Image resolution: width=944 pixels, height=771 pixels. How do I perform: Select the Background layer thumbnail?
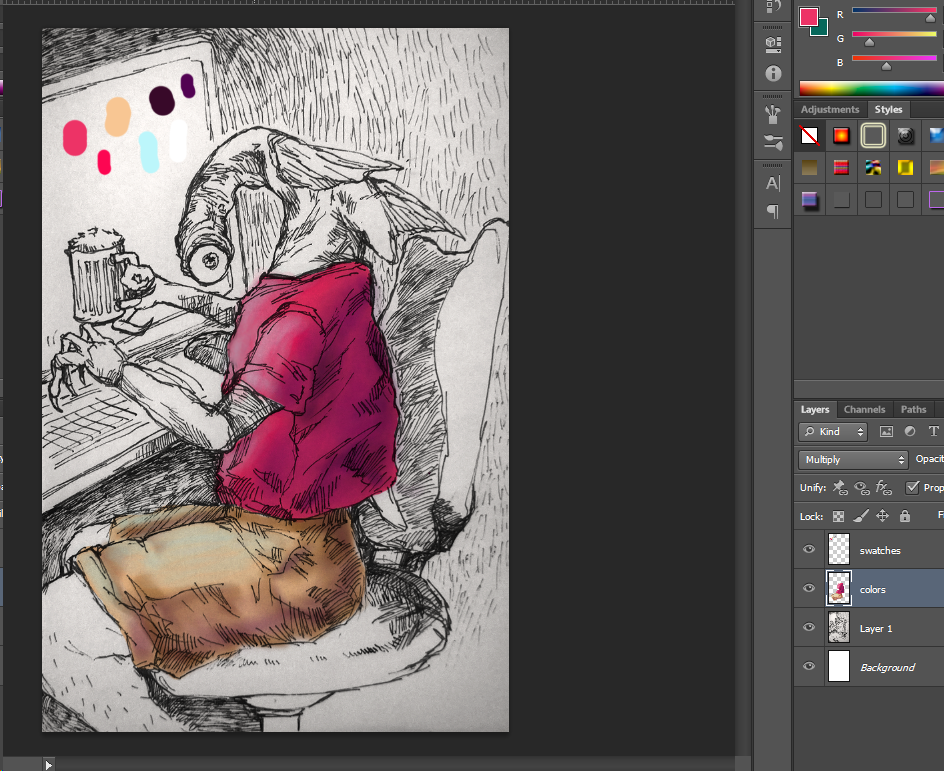click(839, 666)
